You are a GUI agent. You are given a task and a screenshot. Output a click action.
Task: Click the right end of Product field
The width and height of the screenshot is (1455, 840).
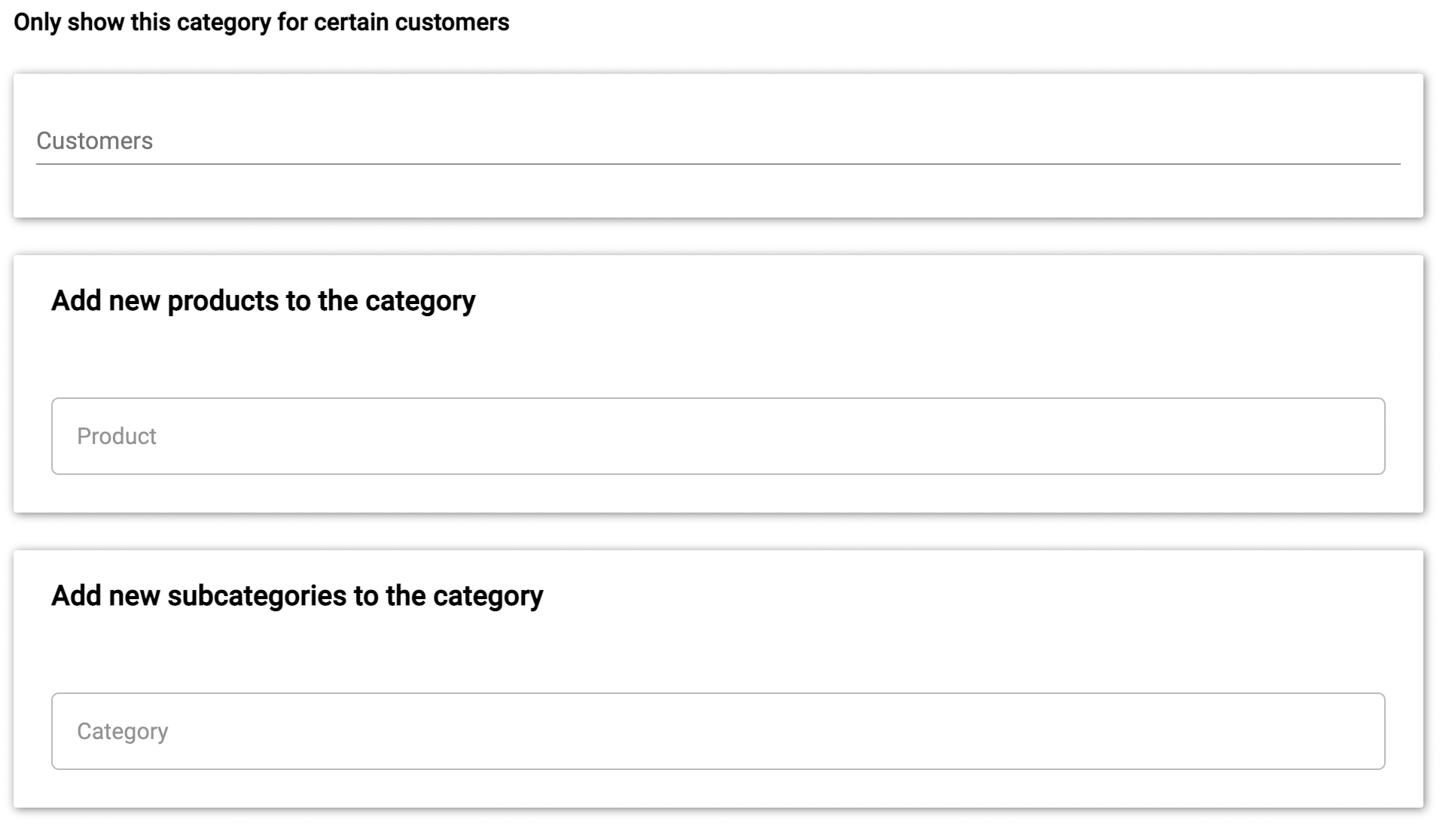coord(1356,437)
